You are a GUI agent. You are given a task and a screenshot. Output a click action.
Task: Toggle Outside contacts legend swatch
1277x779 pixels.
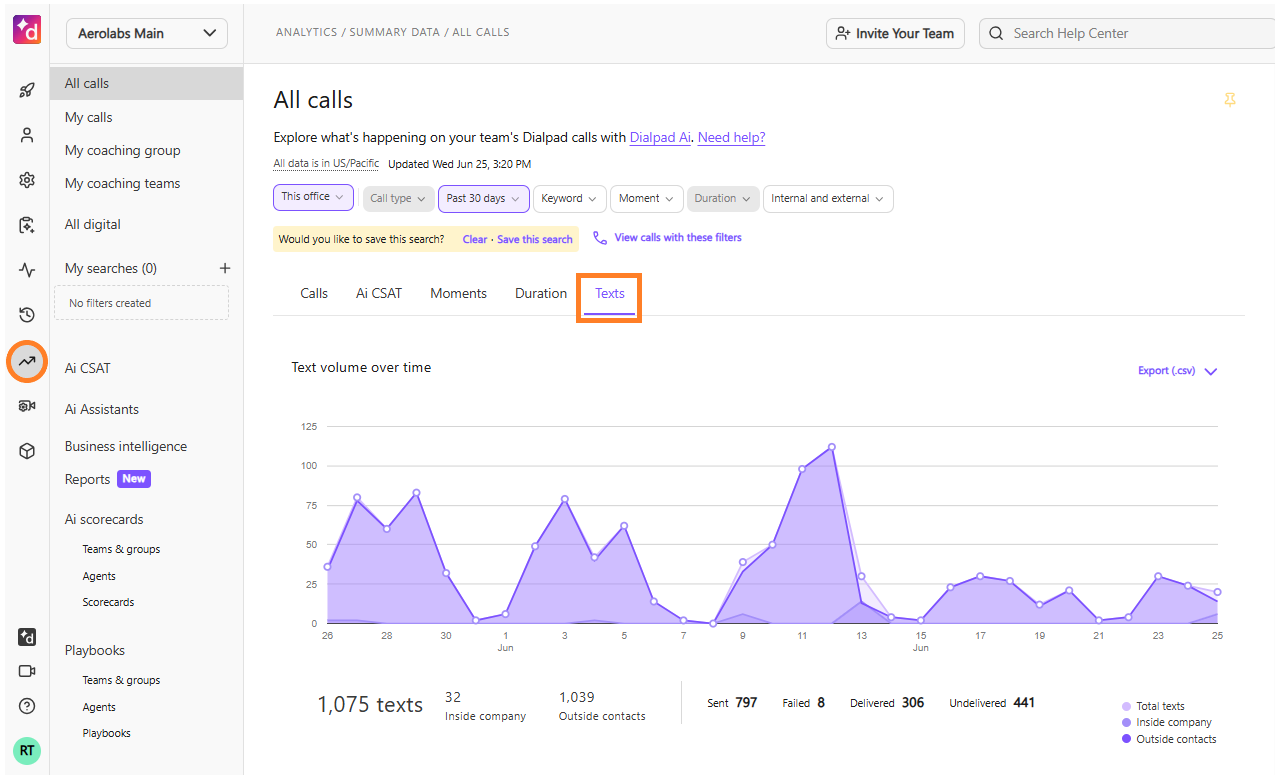click(1127, 739)
